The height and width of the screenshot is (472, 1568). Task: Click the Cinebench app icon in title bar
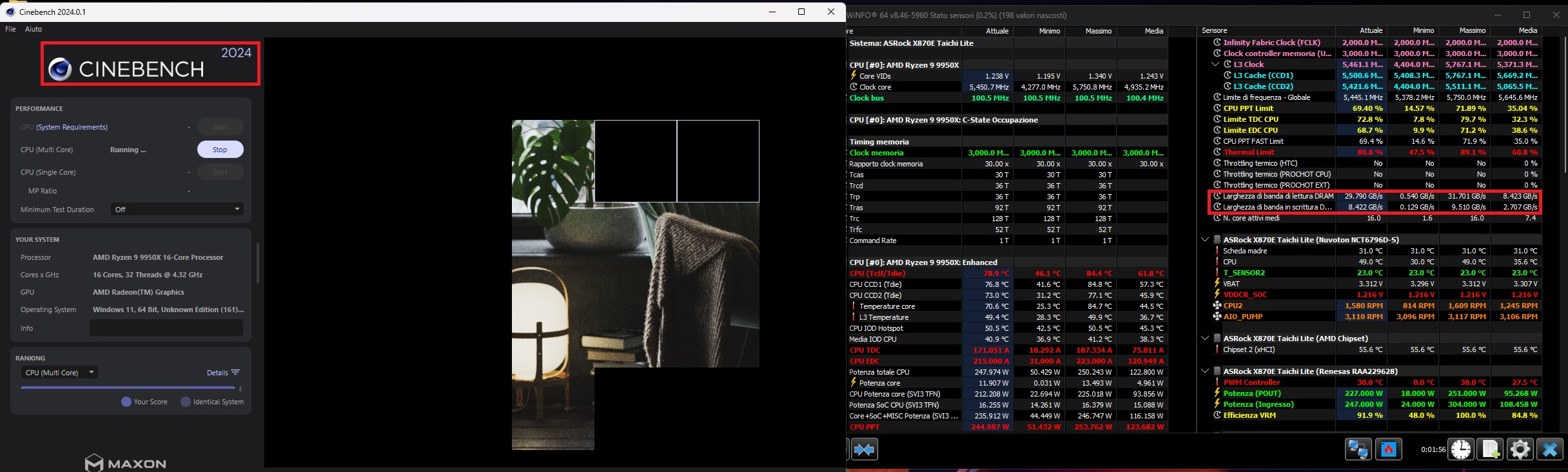point(10,12)
